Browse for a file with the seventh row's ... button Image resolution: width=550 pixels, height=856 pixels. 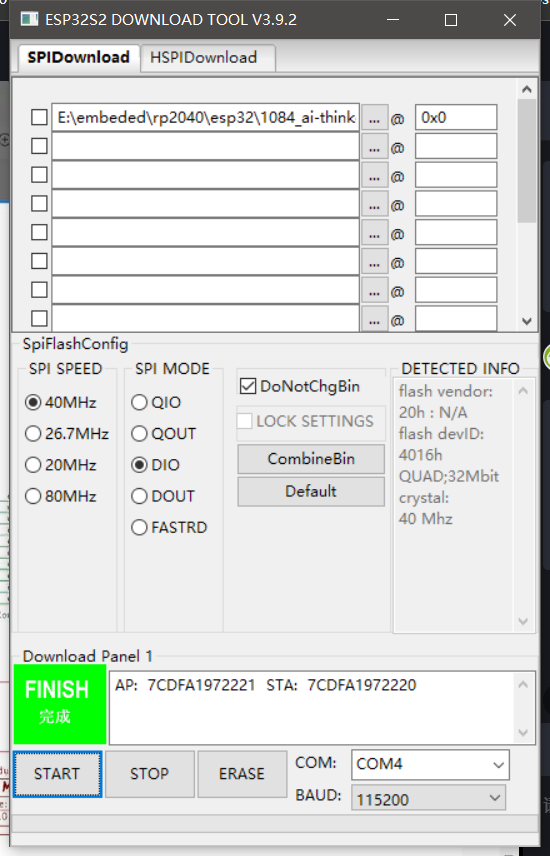375,290
